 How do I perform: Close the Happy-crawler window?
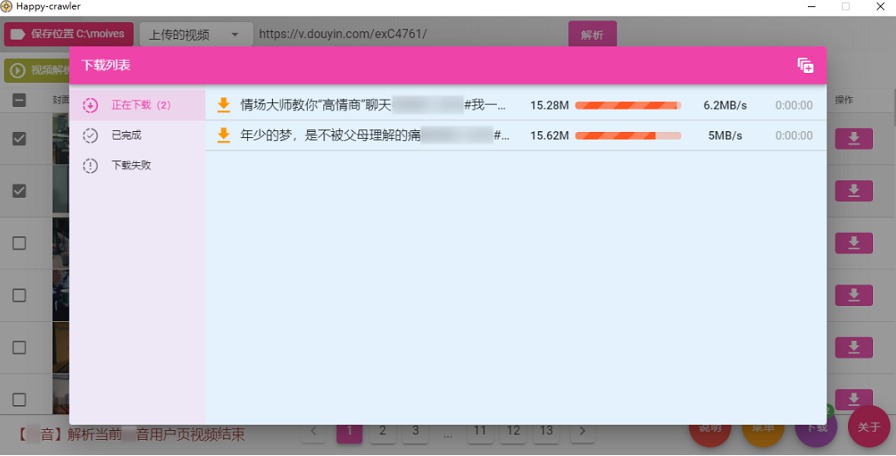pos(881,6)
